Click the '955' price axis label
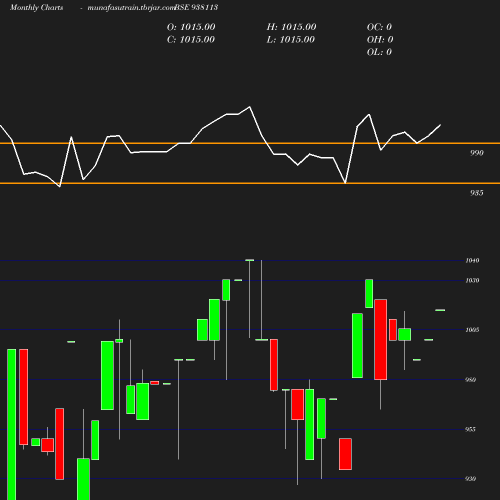500x500 pixels. coord(471,429)
